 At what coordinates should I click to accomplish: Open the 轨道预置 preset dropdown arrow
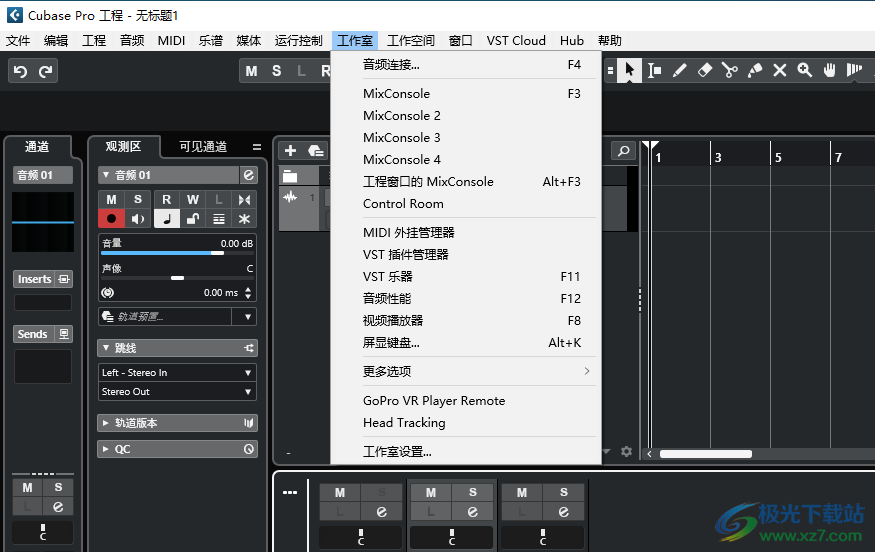(248, 317)
